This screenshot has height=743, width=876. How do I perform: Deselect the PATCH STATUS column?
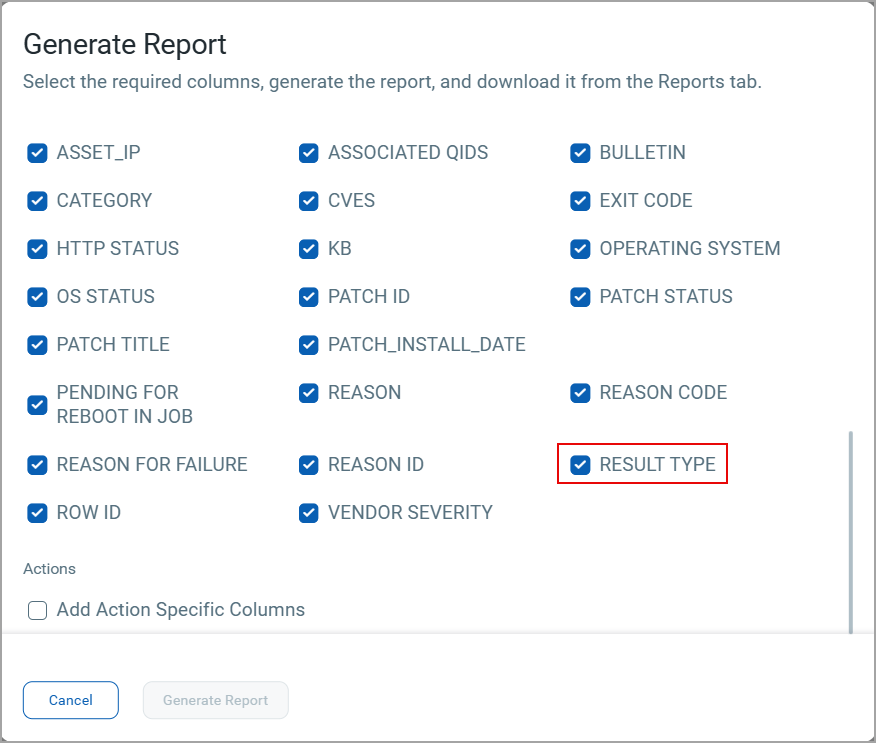click(580, 297)
